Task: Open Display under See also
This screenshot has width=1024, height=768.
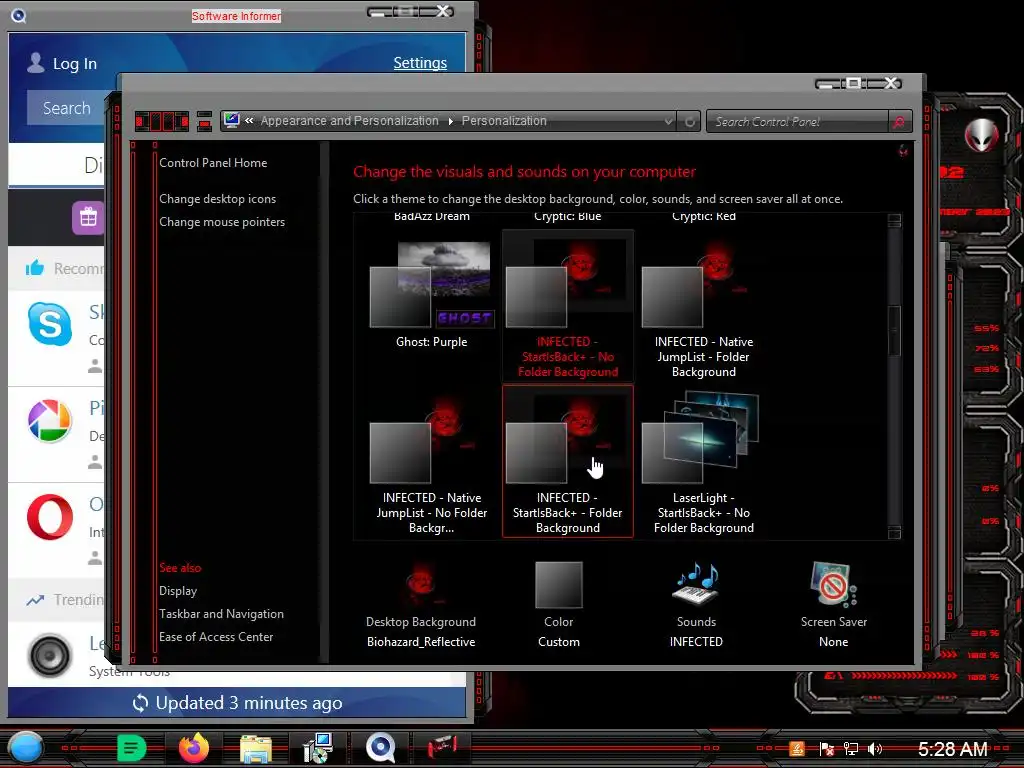Action: [x=178, y=590]
